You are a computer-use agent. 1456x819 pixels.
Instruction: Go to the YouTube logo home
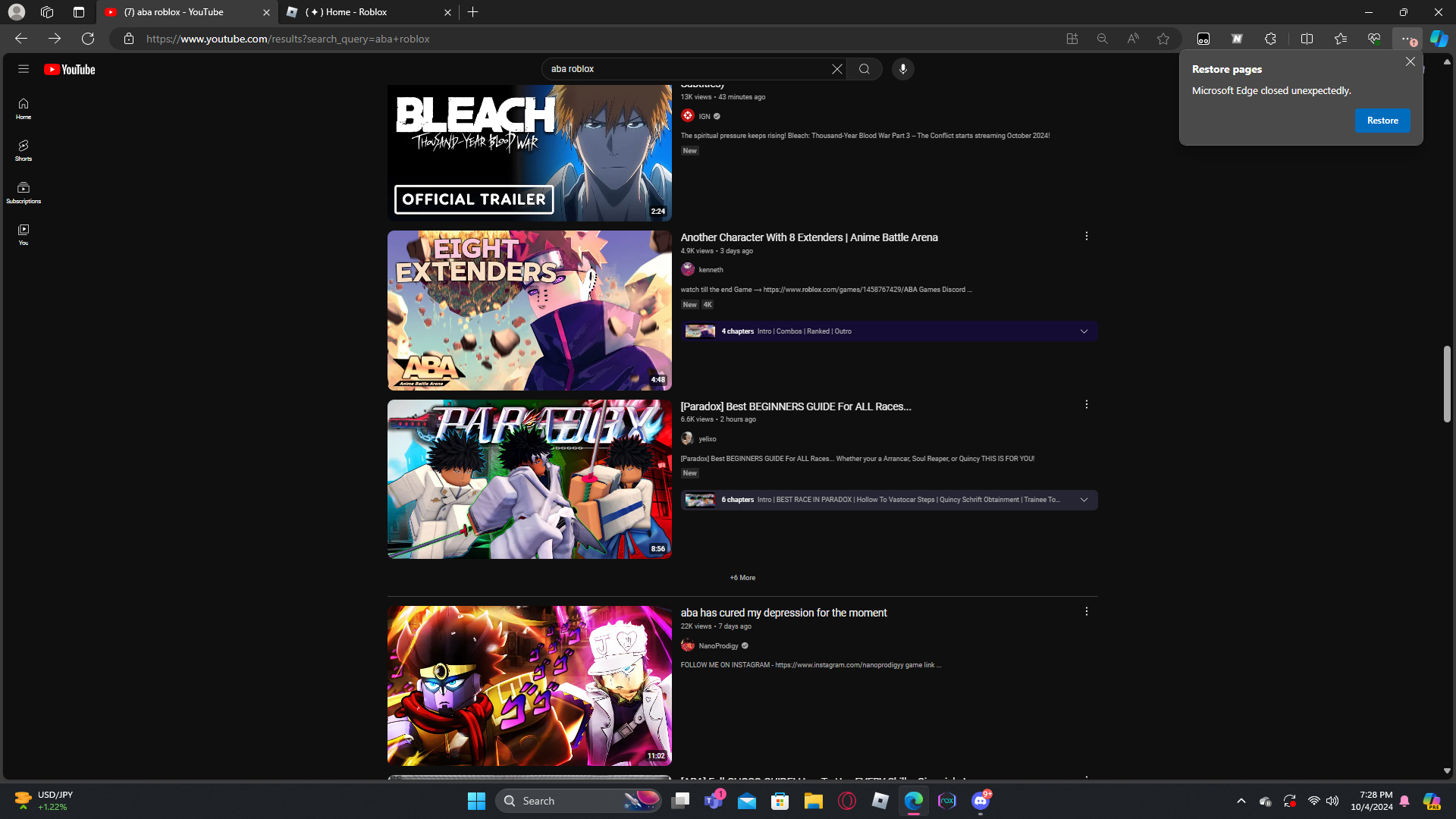pyautogui.click(x=70, y=70)
